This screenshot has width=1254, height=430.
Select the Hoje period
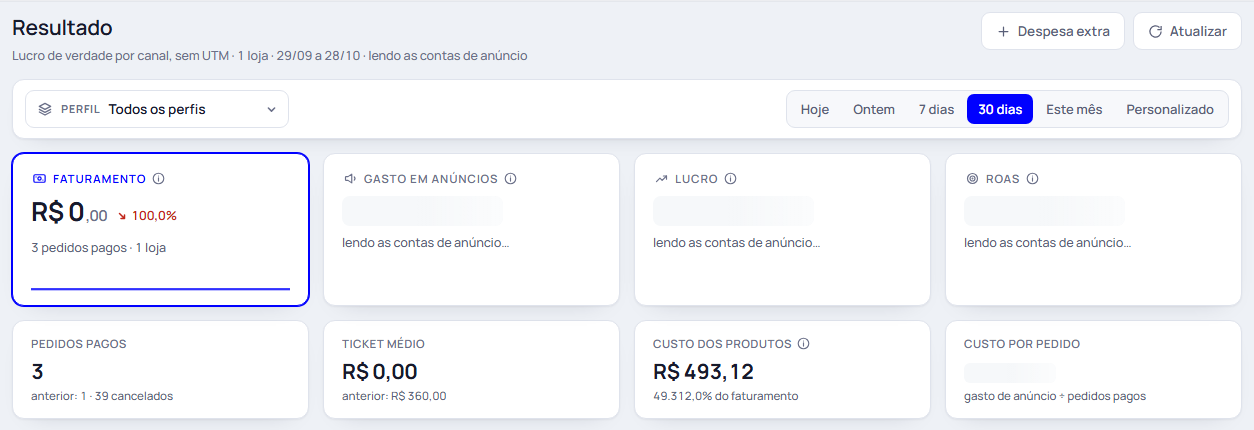tap(815, 109)
